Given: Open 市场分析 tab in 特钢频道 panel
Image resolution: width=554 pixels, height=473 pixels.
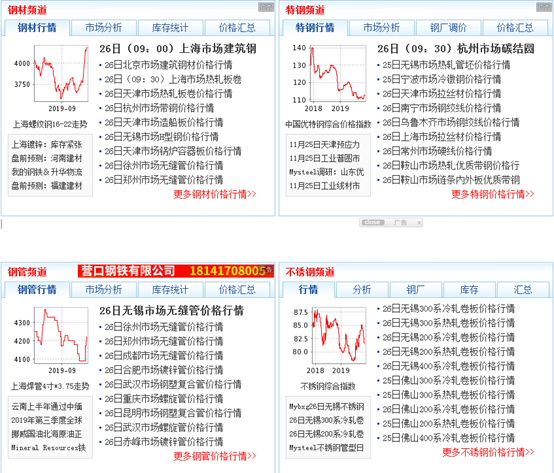Looking at the screenshot, I should pyautogui.click(x=382, y=28).
